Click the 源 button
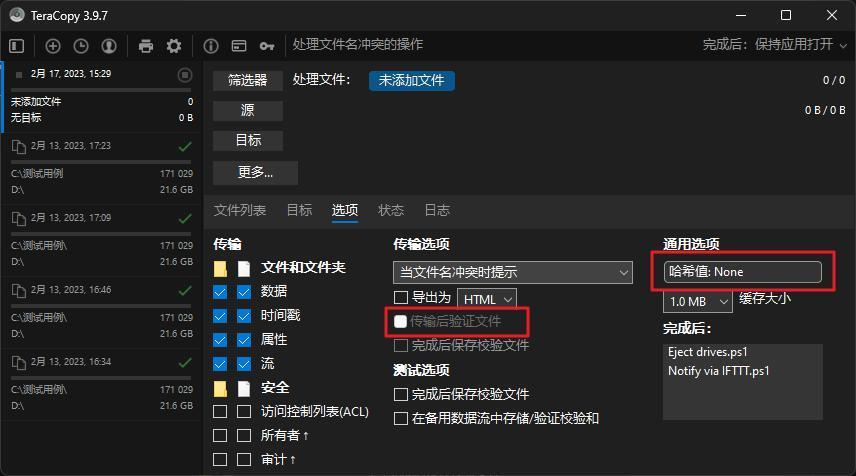The image size is (856, 476). (x=248, y=110)
